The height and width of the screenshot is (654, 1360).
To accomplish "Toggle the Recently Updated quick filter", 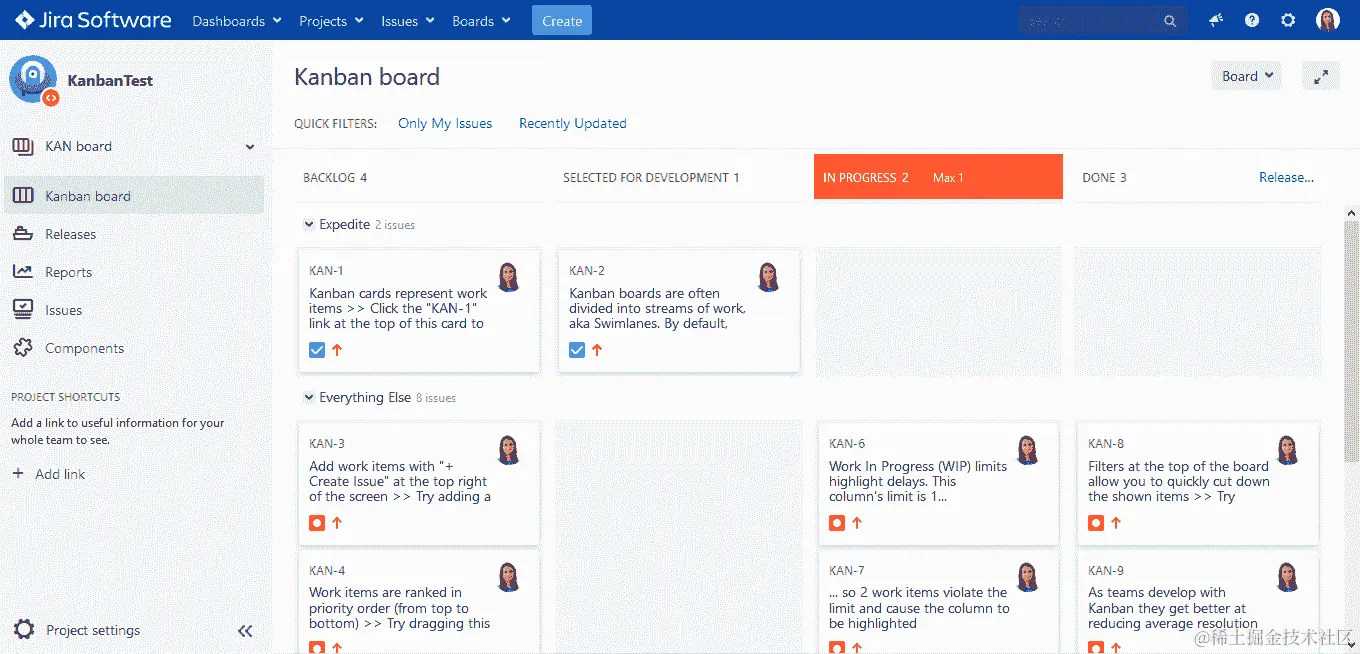I will click(573, 124).
